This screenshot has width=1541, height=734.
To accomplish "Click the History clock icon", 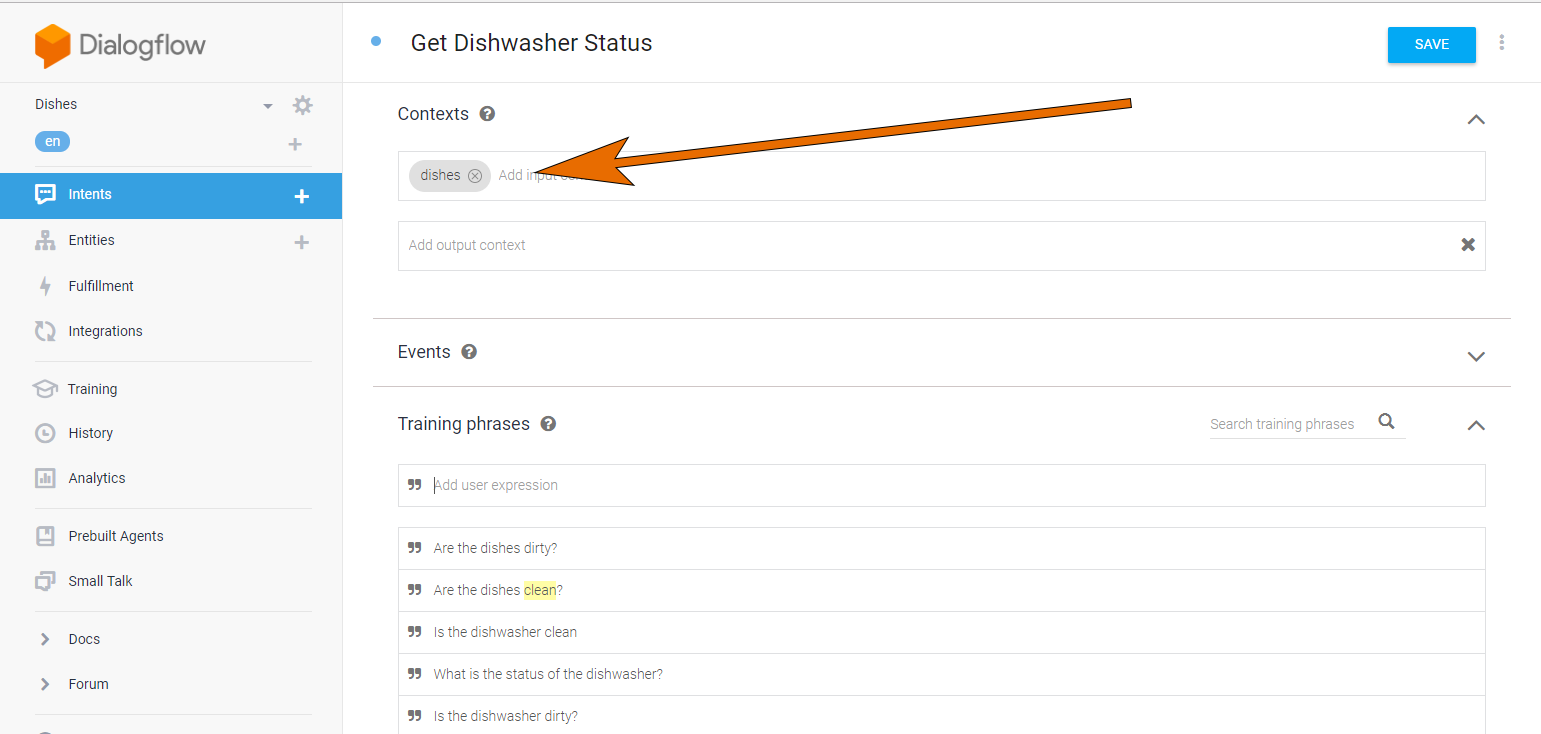I will pos(45,433).
